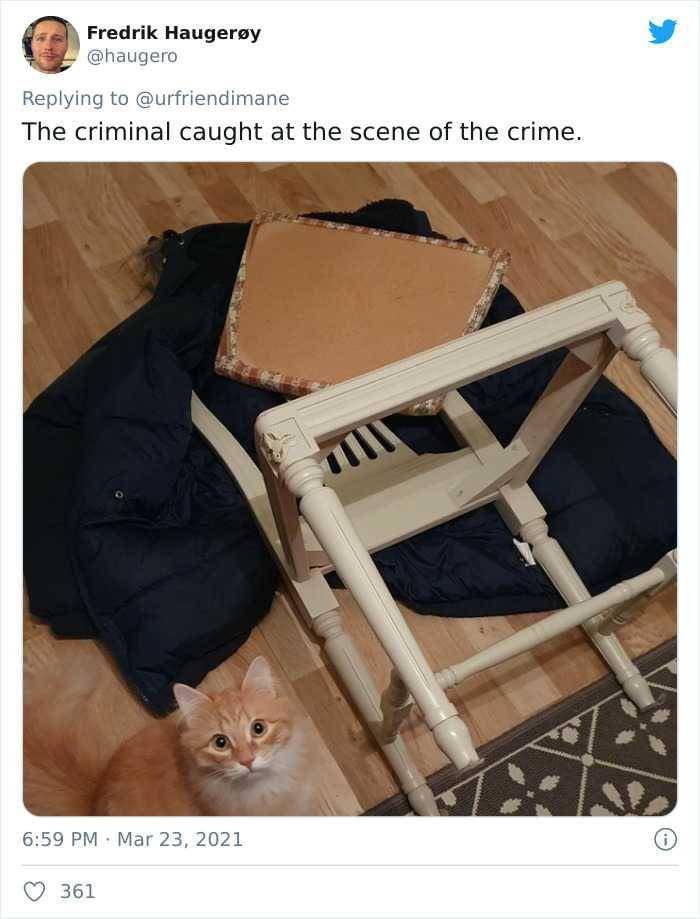Click the Mar 23, 2021 date
700x919 pixels.
click(x=180, y=839)
